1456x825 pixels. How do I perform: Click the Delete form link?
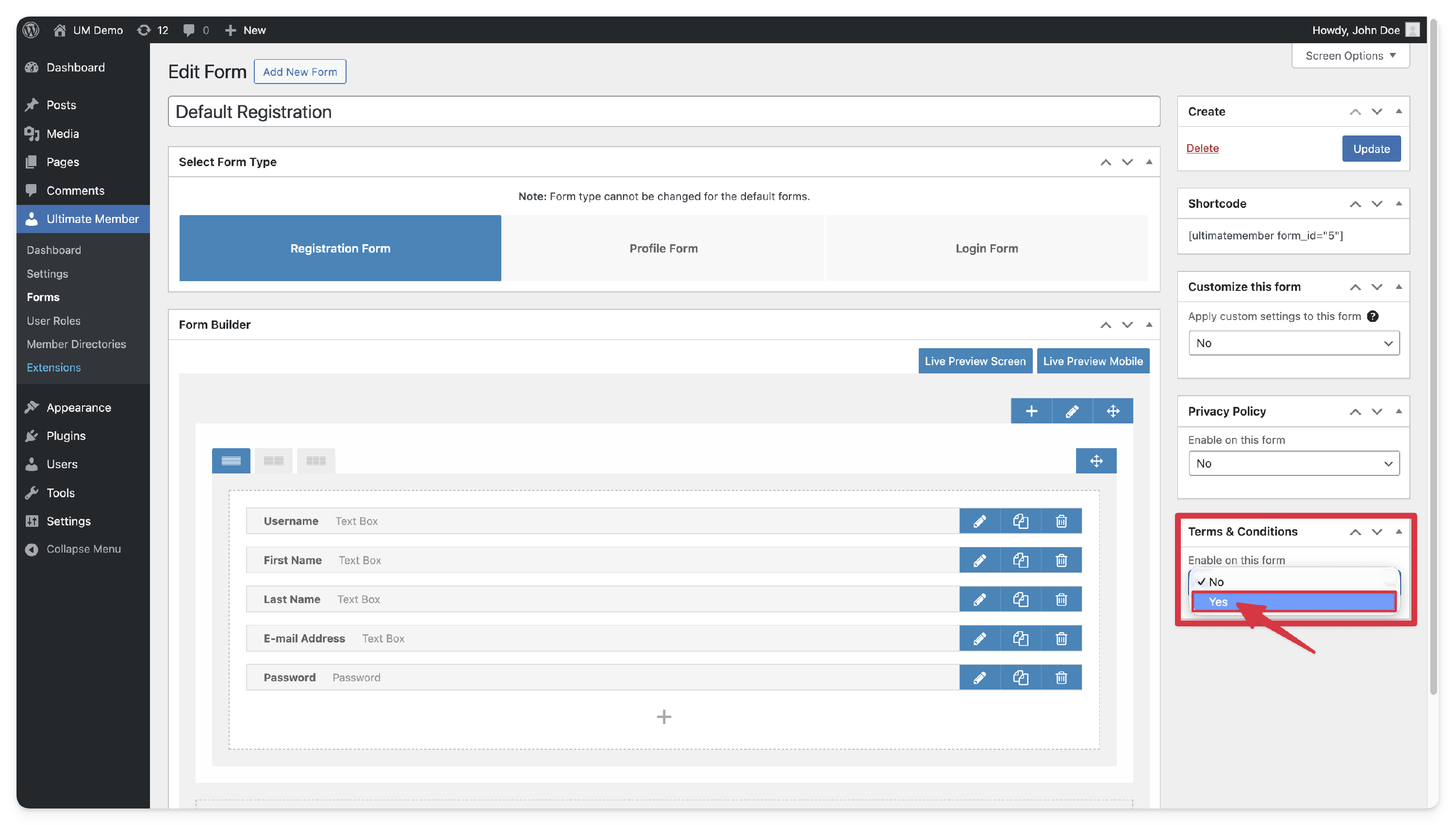point(1202,148)
